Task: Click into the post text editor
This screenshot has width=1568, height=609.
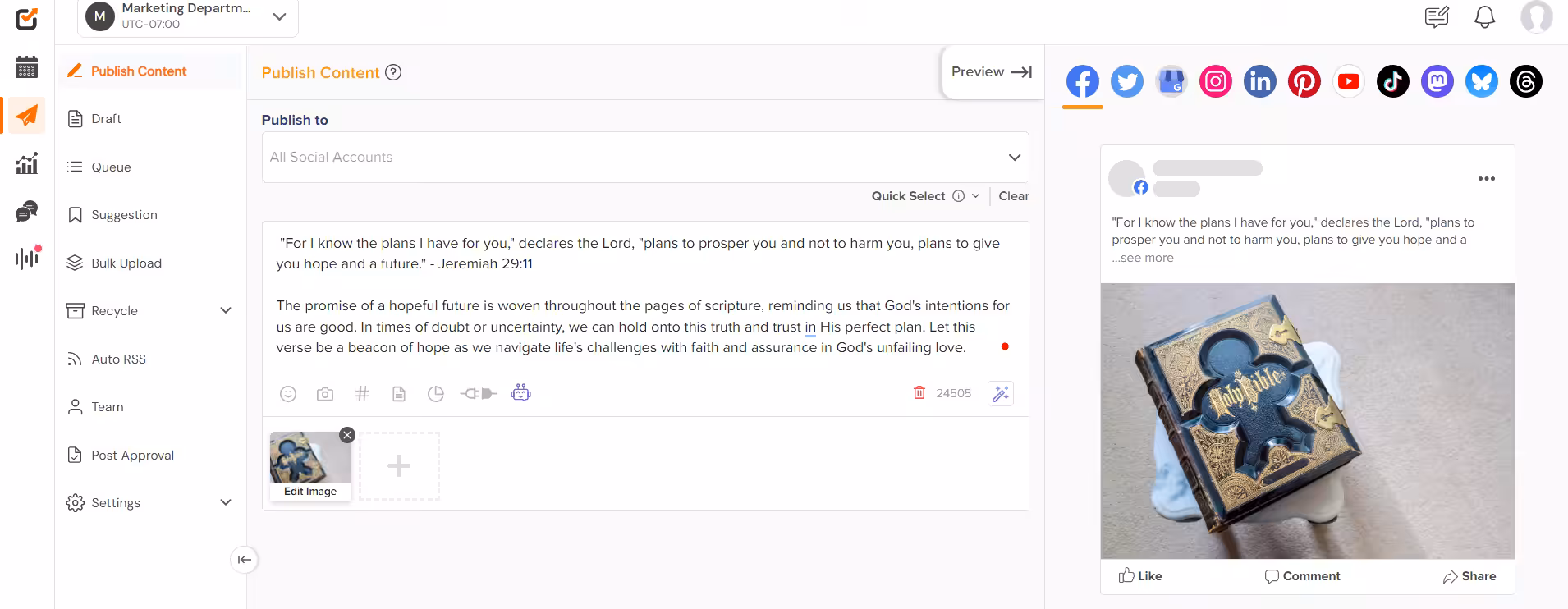Action: click(x=645, y=295)
